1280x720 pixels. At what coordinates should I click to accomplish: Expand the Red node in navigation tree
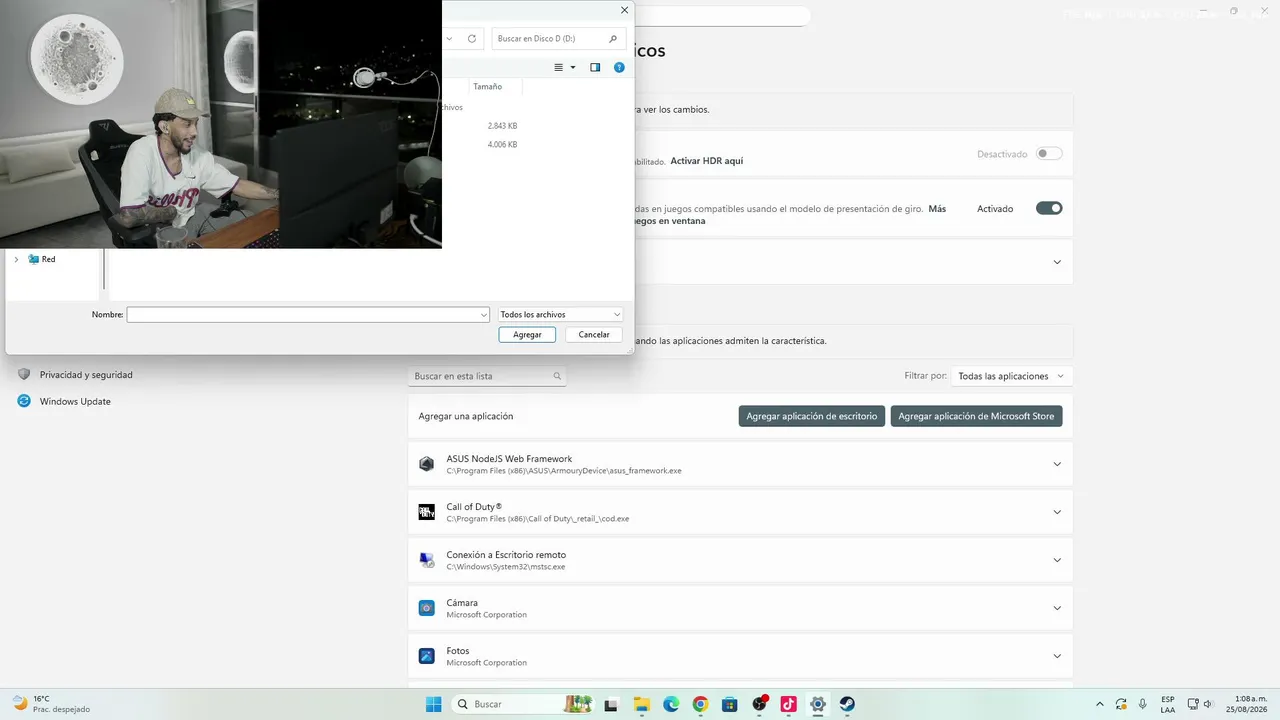[16, 259]
